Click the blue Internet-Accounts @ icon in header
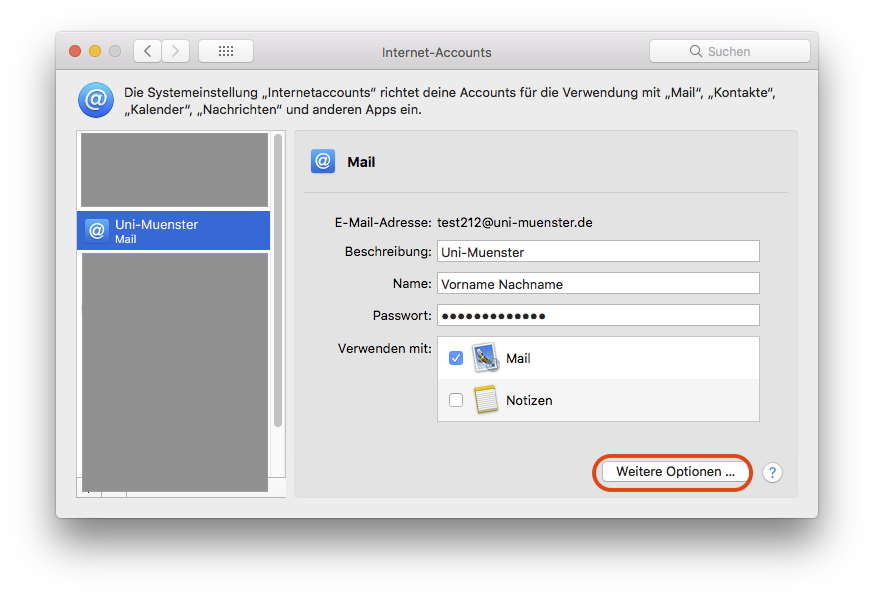874x598 pixels. click(x=95, y=100)
